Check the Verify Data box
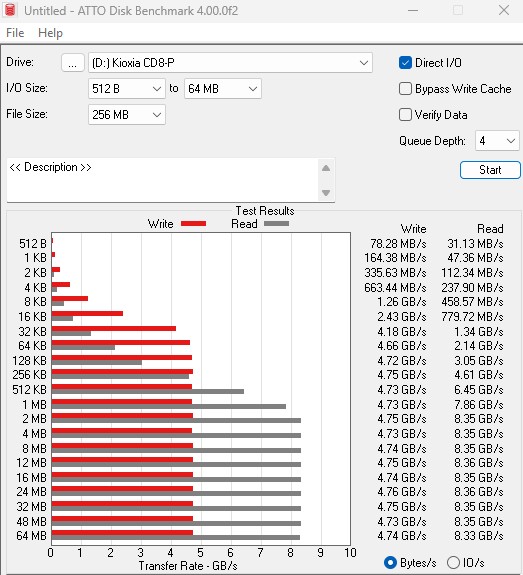This screenshot has height=575, width=523. [x=405, y=115]
